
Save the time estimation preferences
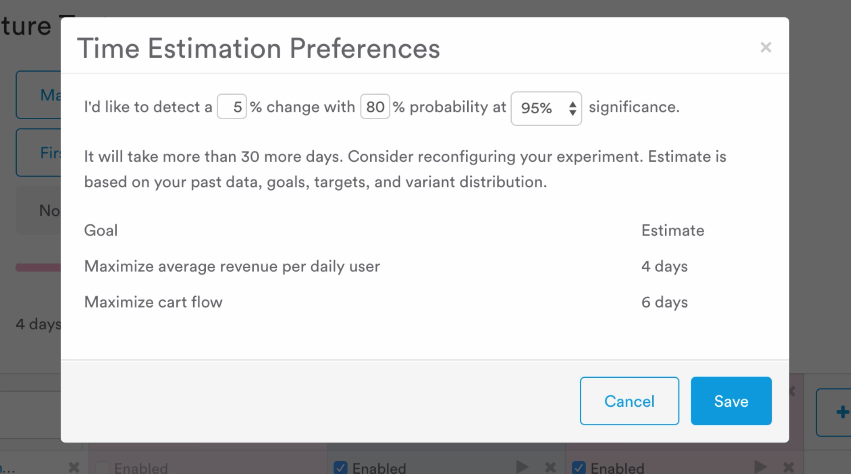tap(731, 401)
